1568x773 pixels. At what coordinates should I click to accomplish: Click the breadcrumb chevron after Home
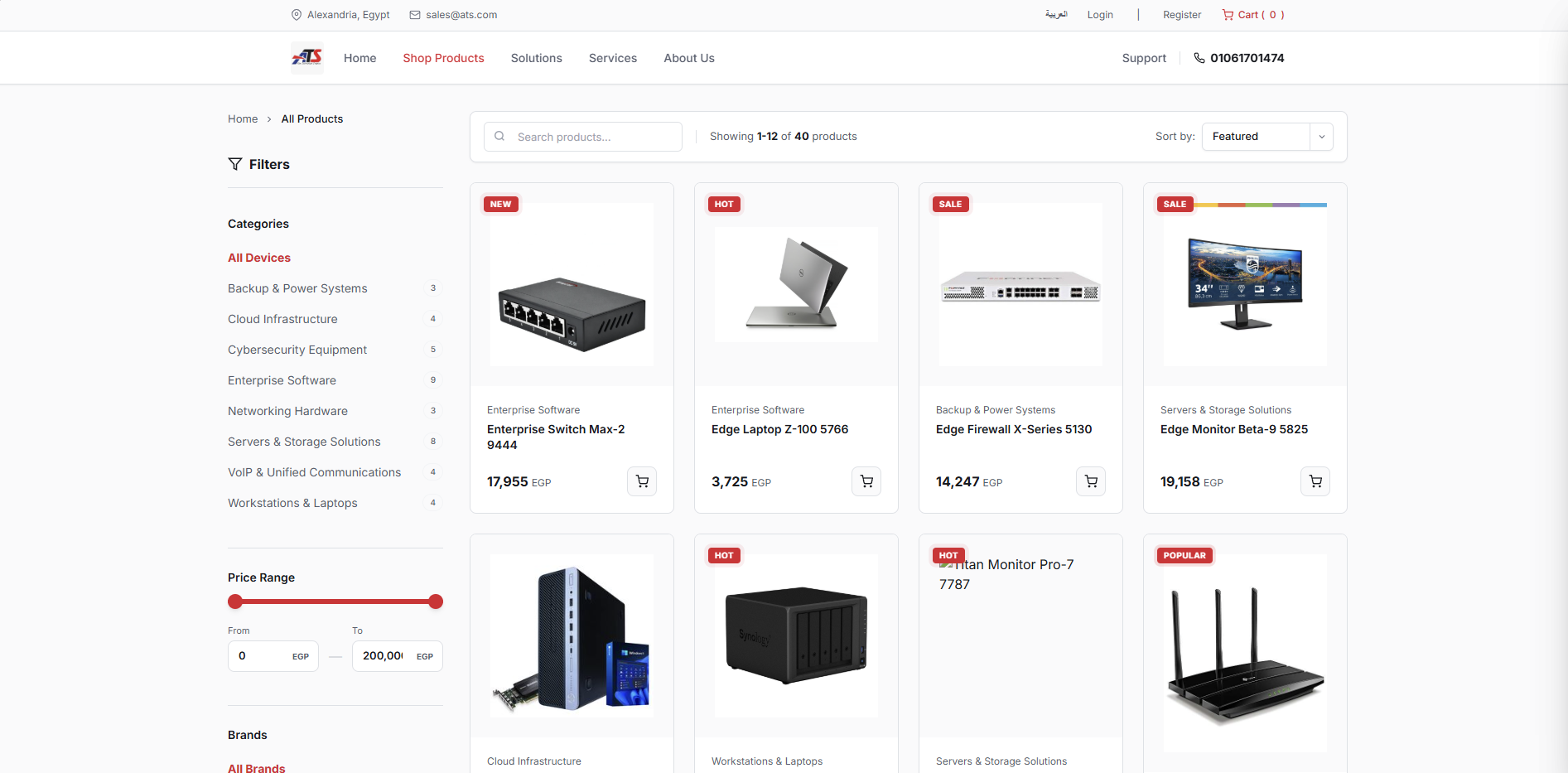tap(269, 119)
